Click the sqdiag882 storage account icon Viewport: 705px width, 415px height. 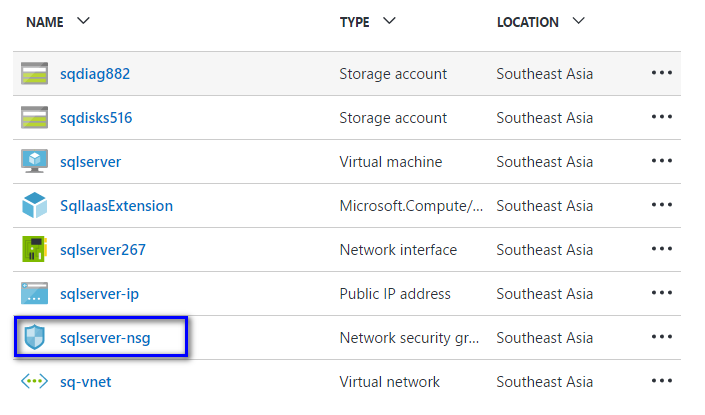tap(35, 73)
